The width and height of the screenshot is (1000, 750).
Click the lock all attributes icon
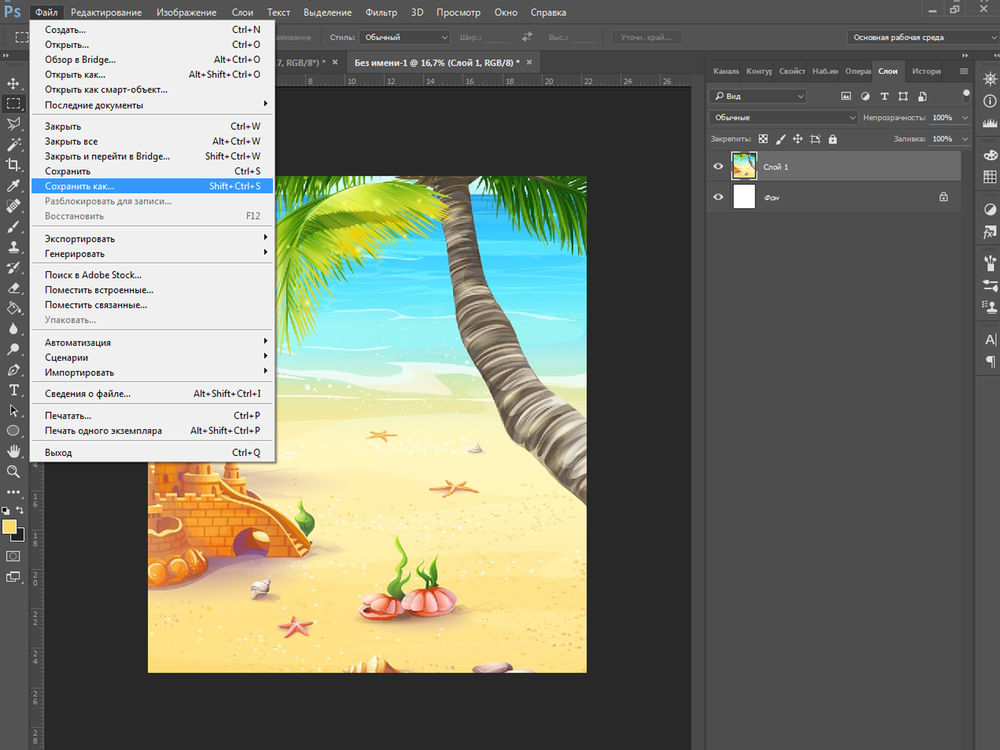tap(833, 139)
